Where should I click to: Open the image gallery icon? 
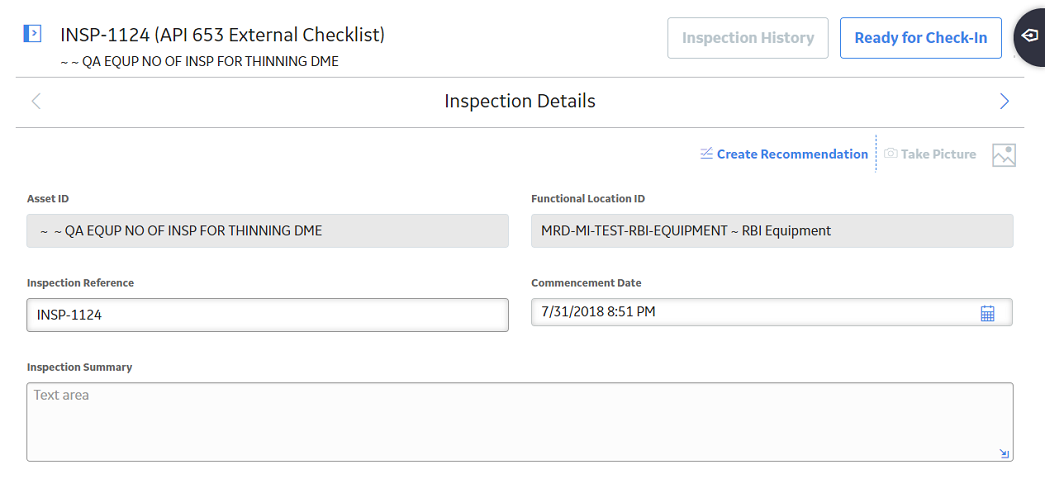pyautogui.click(x=1004, y=155)
